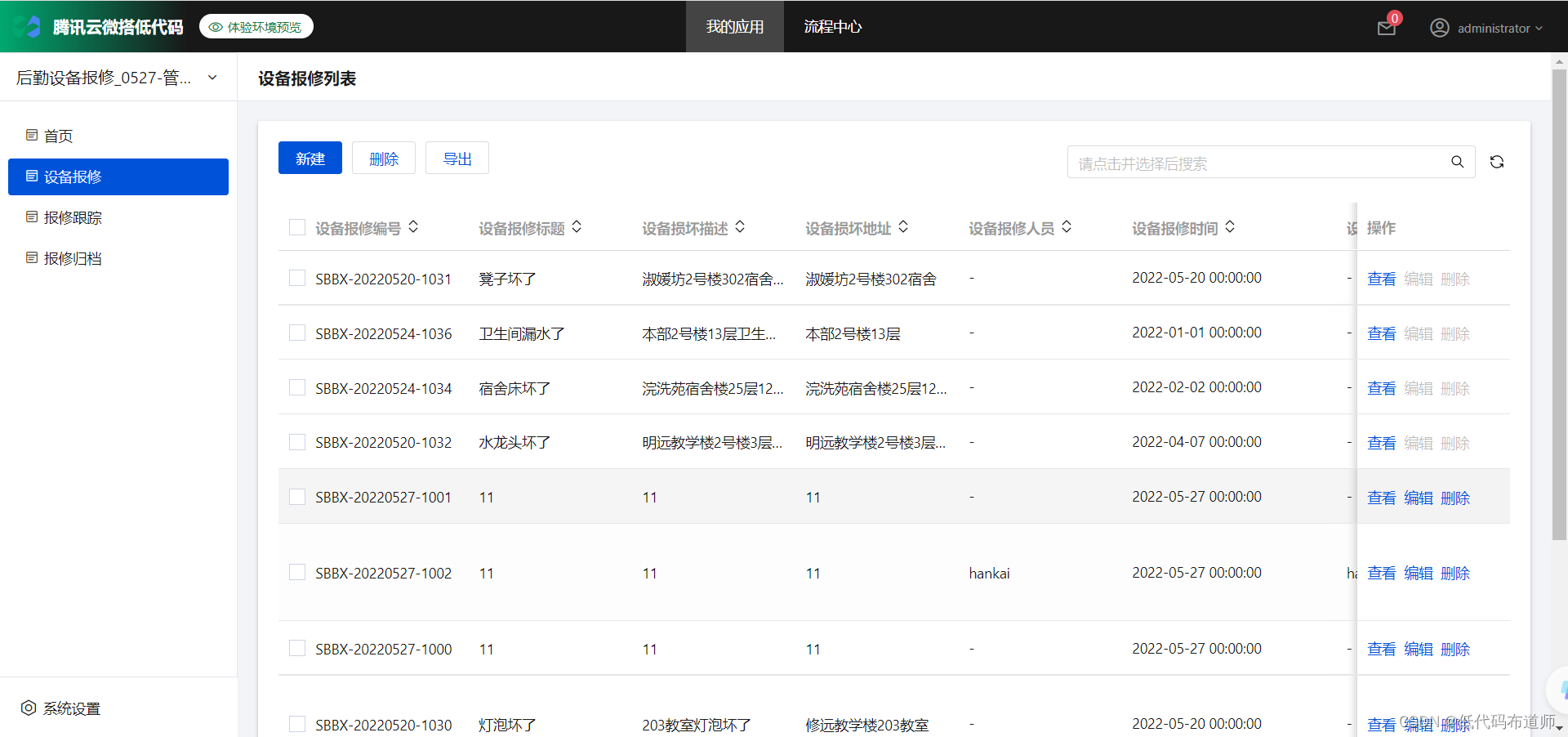Click the address cell 修远教学楼203教室
Screen dimensions: 1568x737
coord(866,725)
